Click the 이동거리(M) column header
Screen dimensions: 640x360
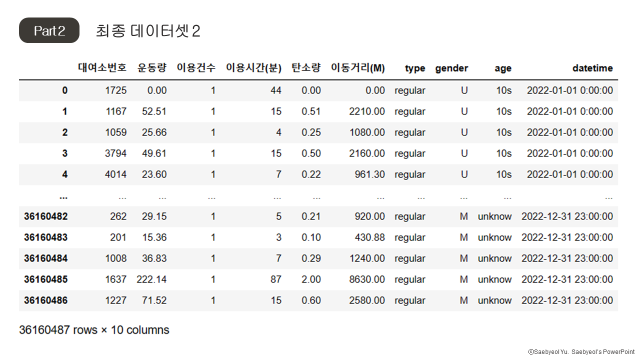tap(358, 68)
